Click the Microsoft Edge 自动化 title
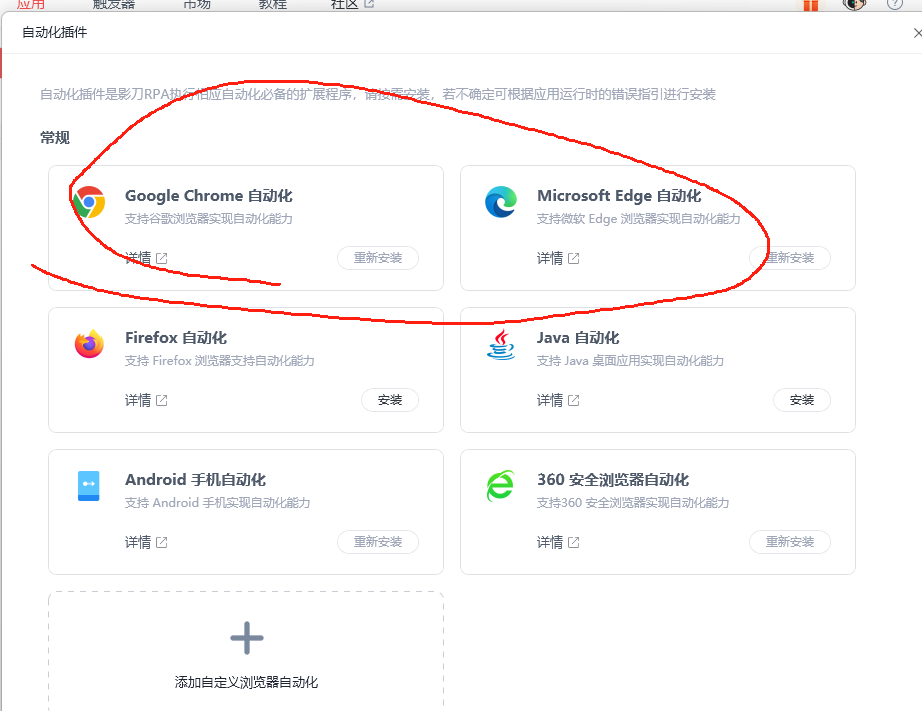The height and width of the screenshot is (711, 922). [x=619, y=196]
